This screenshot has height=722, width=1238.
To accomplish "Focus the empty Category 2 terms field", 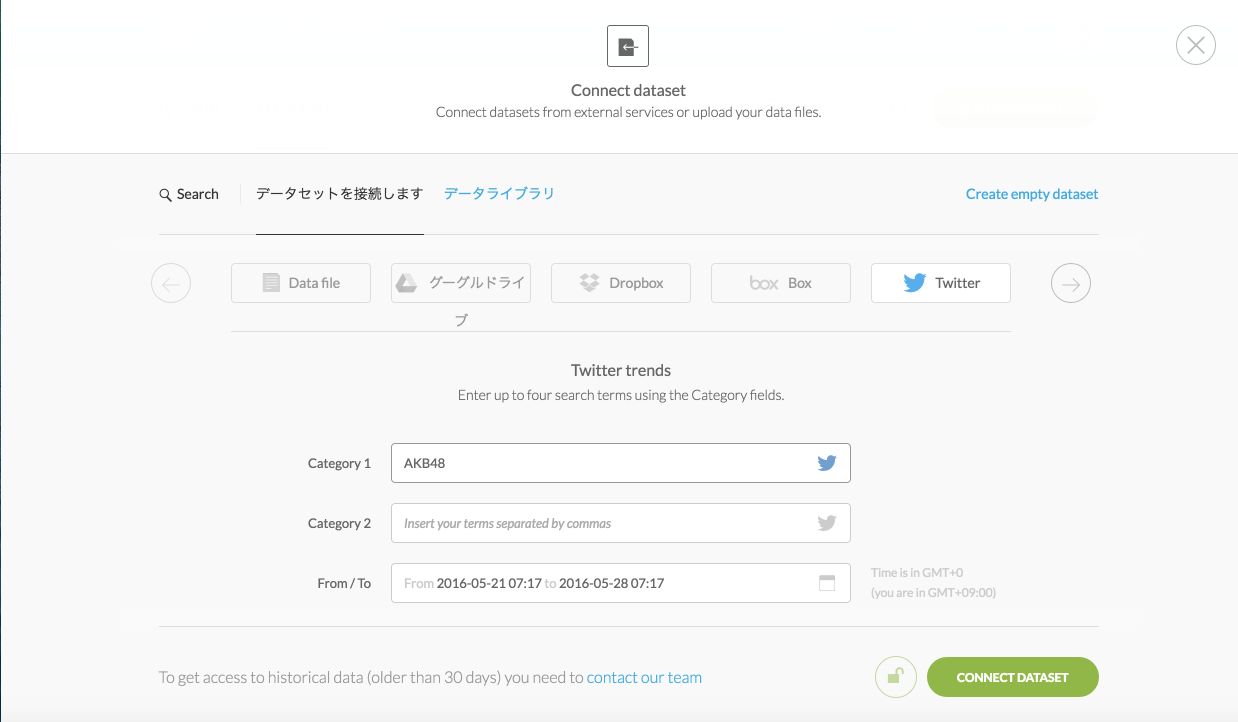I will [x=621, y=523].
